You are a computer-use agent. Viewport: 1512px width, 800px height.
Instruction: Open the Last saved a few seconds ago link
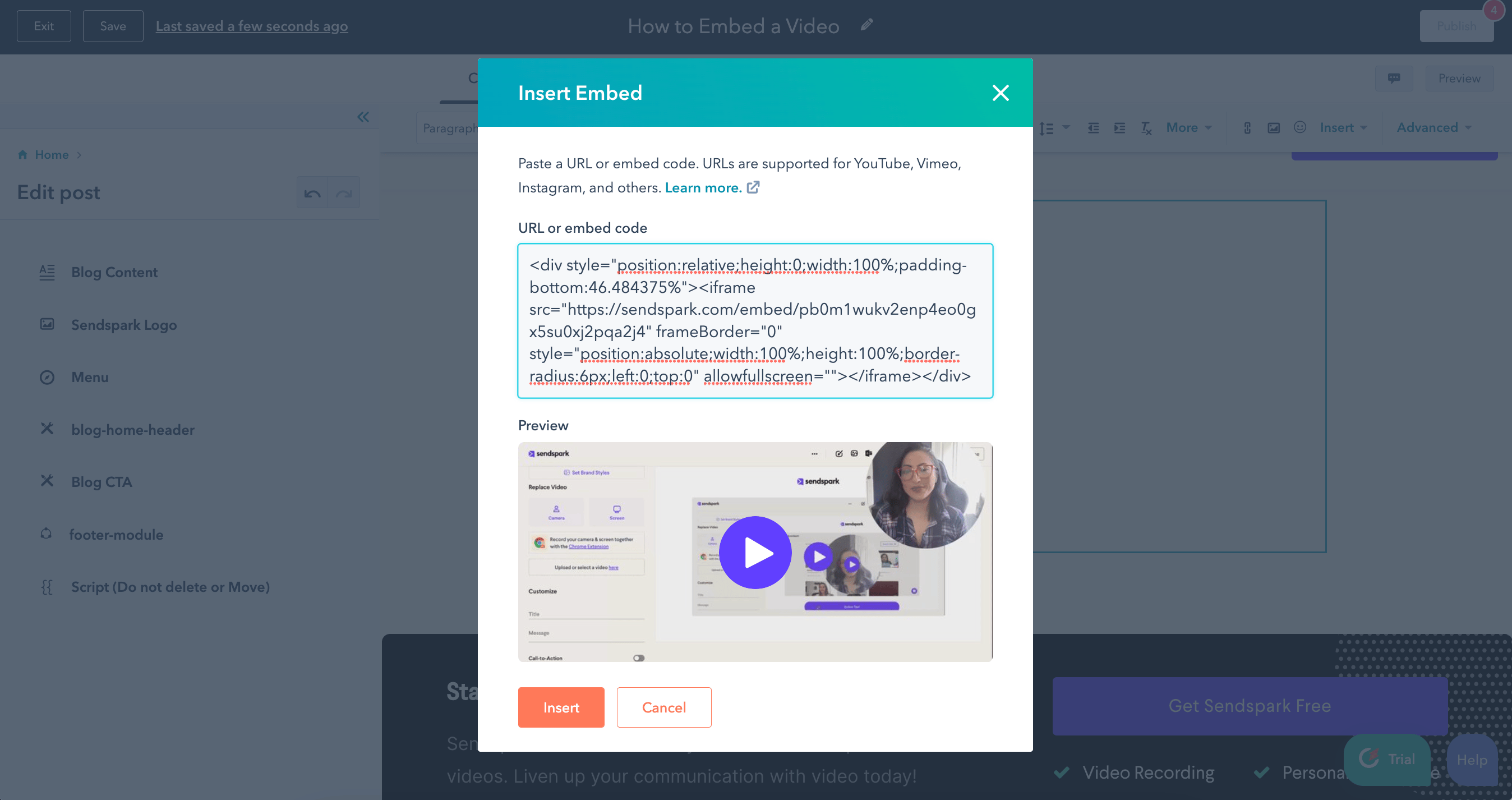point(252,26)
